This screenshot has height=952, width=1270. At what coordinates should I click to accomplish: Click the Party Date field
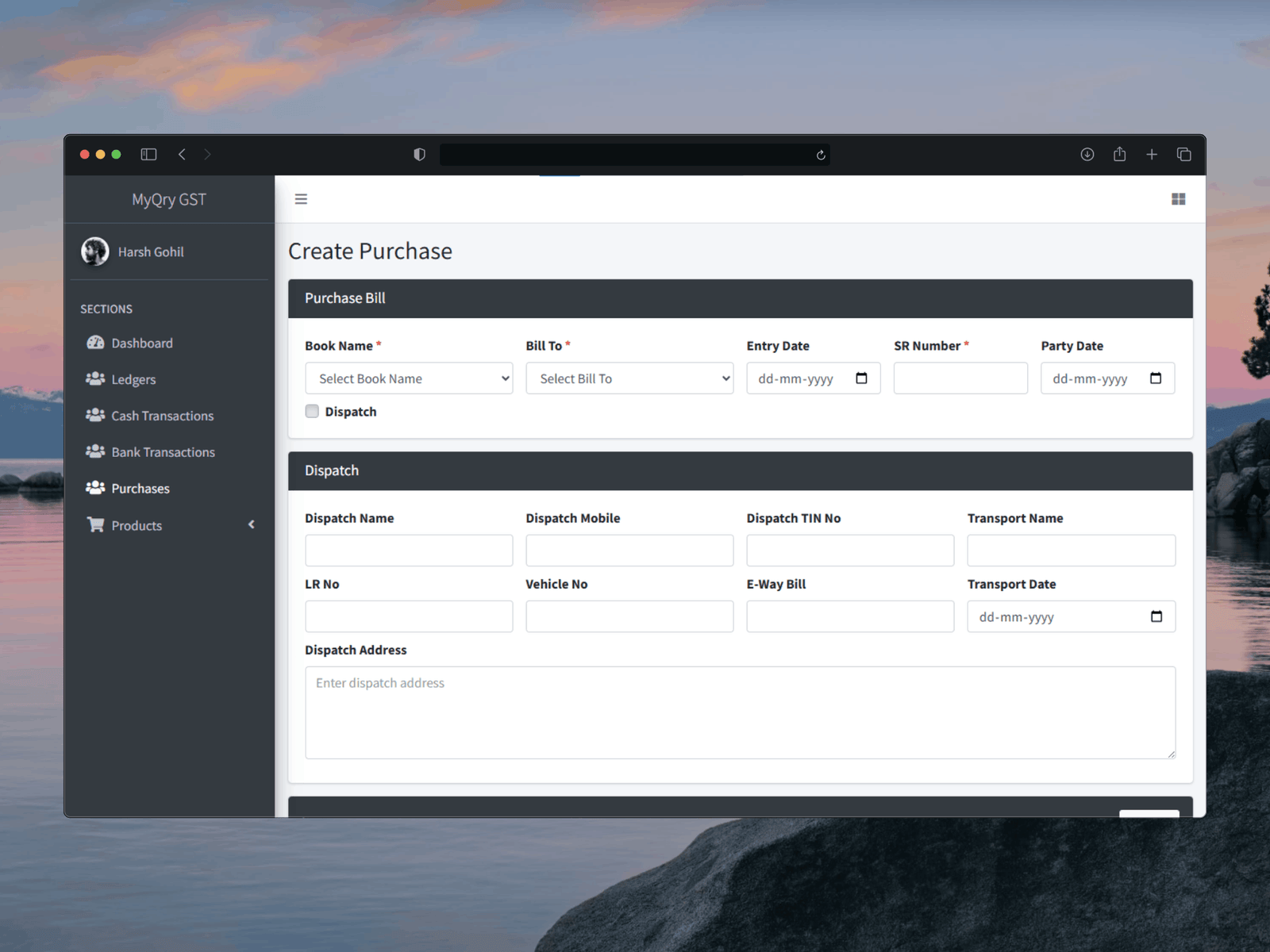tap(1108, 378)
